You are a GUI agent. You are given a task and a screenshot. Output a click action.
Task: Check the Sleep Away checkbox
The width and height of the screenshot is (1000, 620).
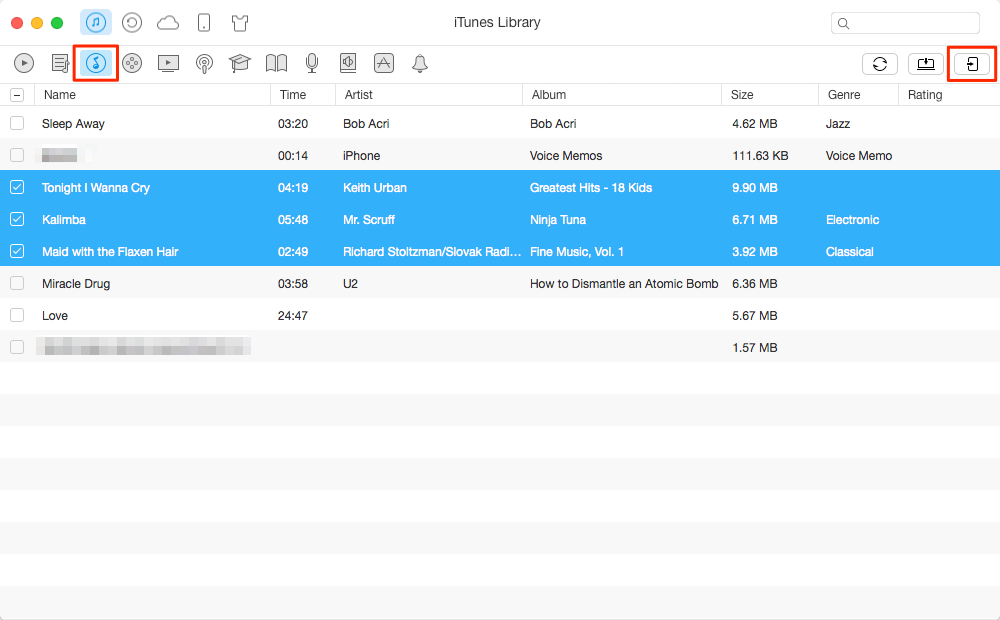pyautogui.click(x=17, y=123)
